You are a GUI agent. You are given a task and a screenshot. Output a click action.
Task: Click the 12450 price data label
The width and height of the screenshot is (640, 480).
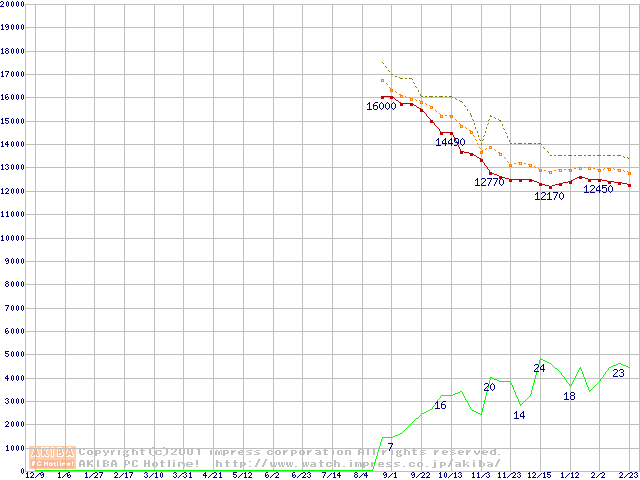pyautogui.click(x=598, y=189)
